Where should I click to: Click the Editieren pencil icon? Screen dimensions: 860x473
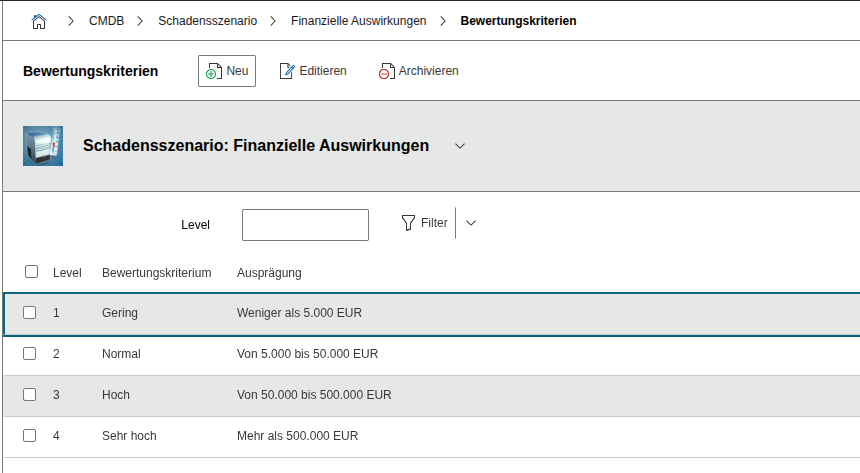coord(287,71)
